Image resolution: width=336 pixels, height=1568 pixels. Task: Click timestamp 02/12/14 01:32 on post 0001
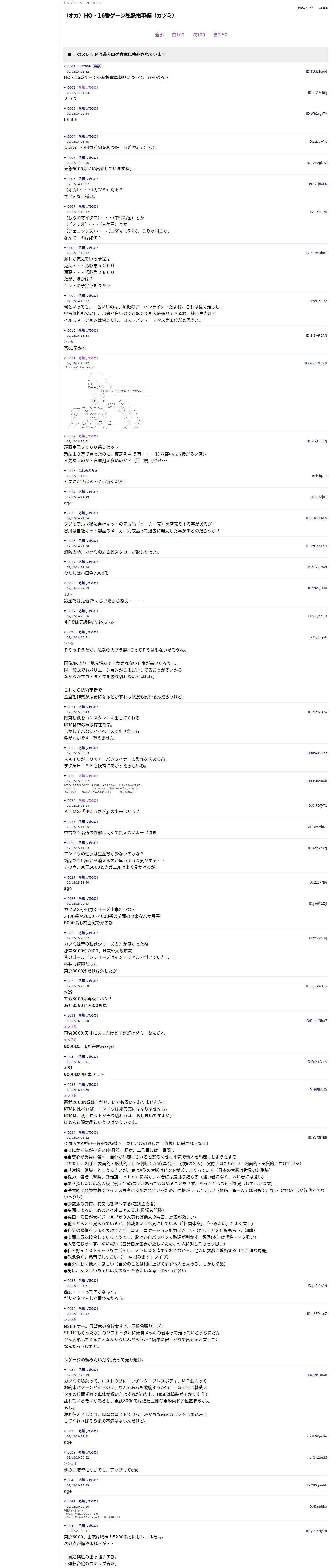[x=77, y=72]
